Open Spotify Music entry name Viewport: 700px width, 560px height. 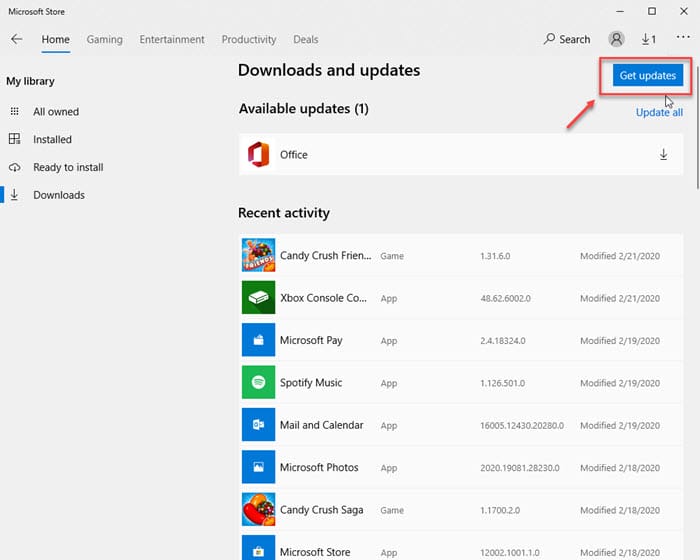coord(311,383)
